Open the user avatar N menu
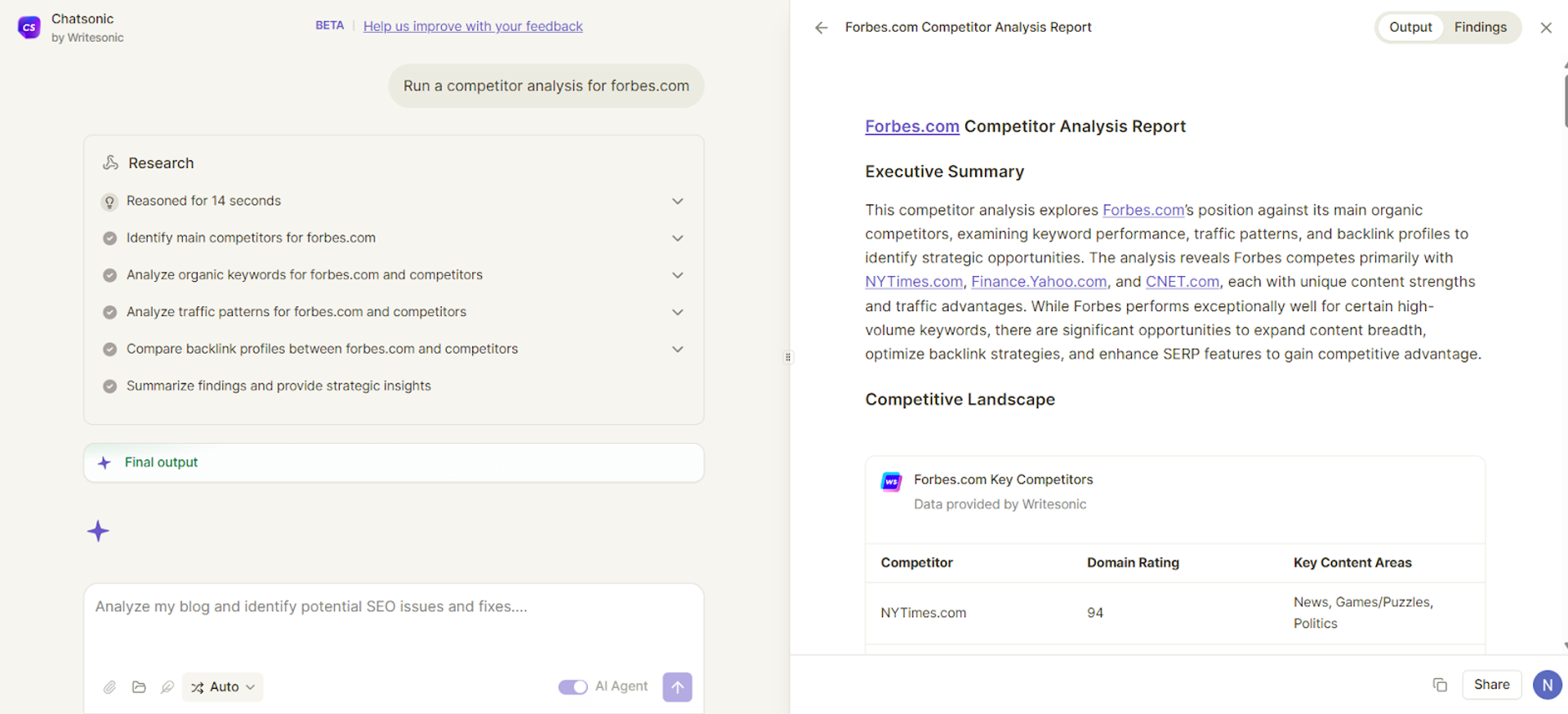Viewport: 1568px width, 714px height. pyautogui.click(x=1547, y=685)
